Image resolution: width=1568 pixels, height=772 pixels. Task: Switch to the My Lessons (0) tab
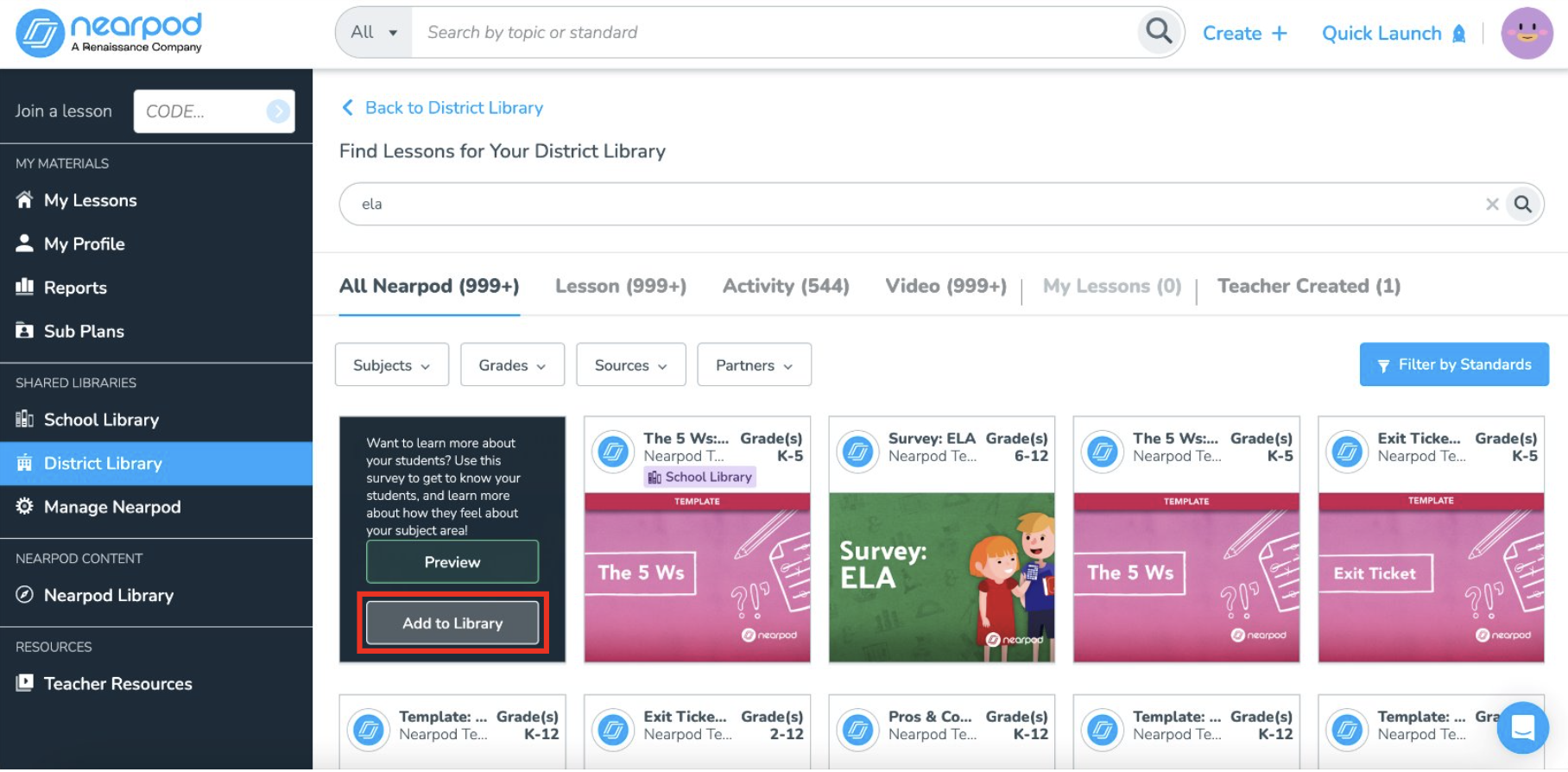pos(1112,286)
